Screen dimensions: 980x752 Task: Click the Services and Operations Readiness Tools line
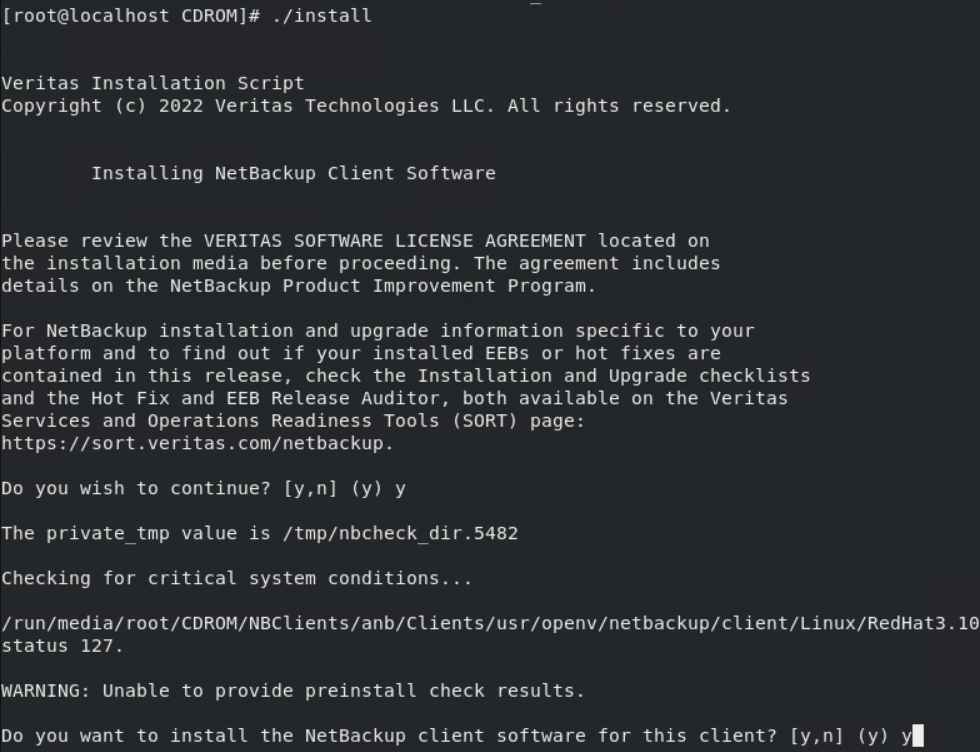pyautogui.click(x=292, y=421)
